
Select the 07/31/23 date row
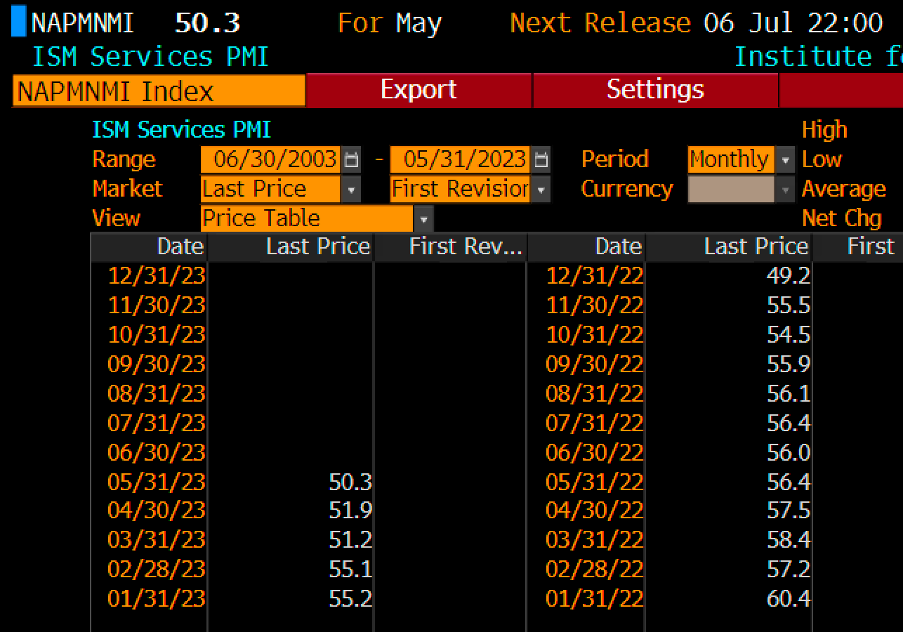[157, 423]
